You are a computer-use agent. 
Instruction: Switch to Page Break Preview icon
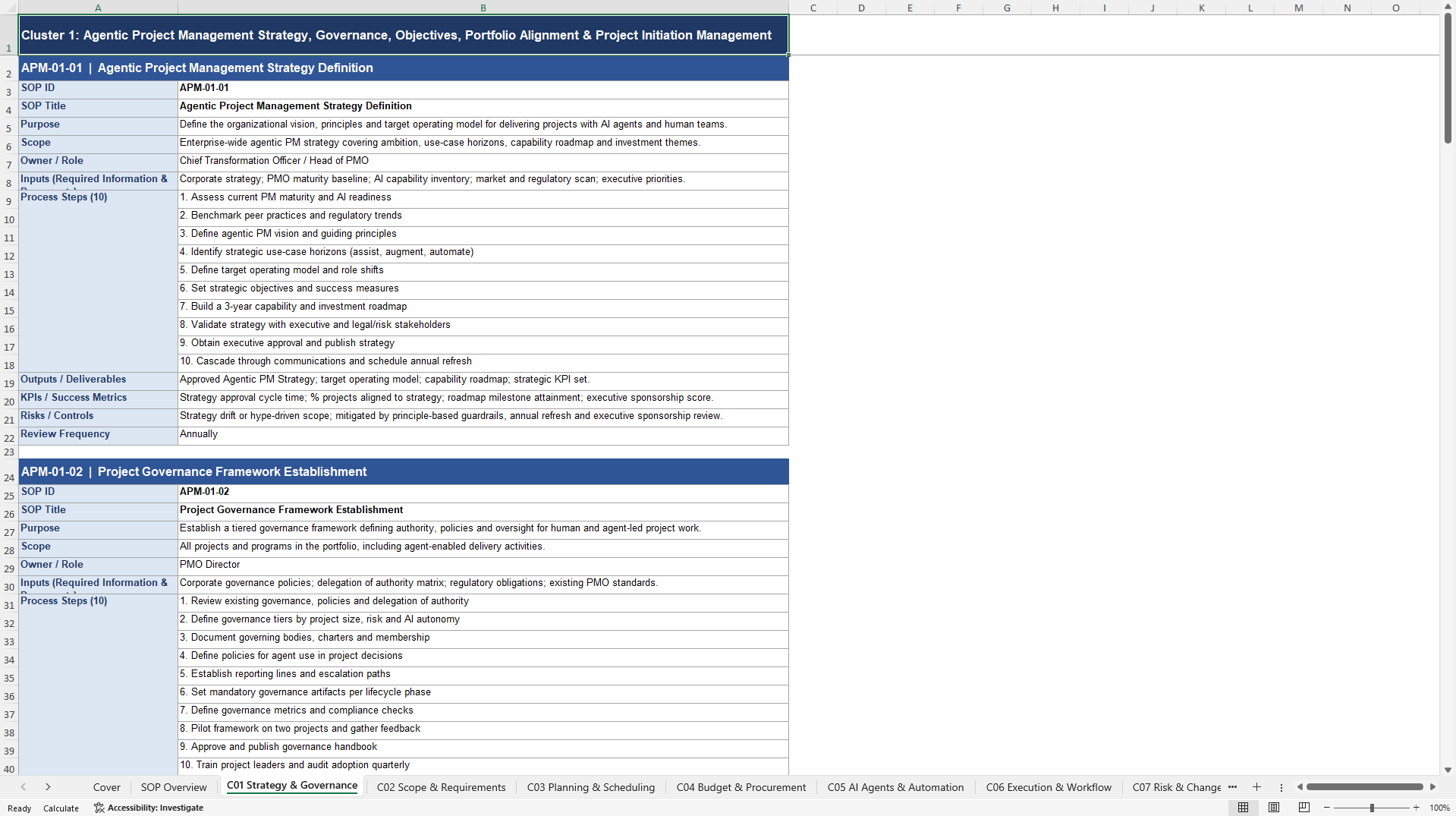pyautogui.click(x=1304, y=808)
